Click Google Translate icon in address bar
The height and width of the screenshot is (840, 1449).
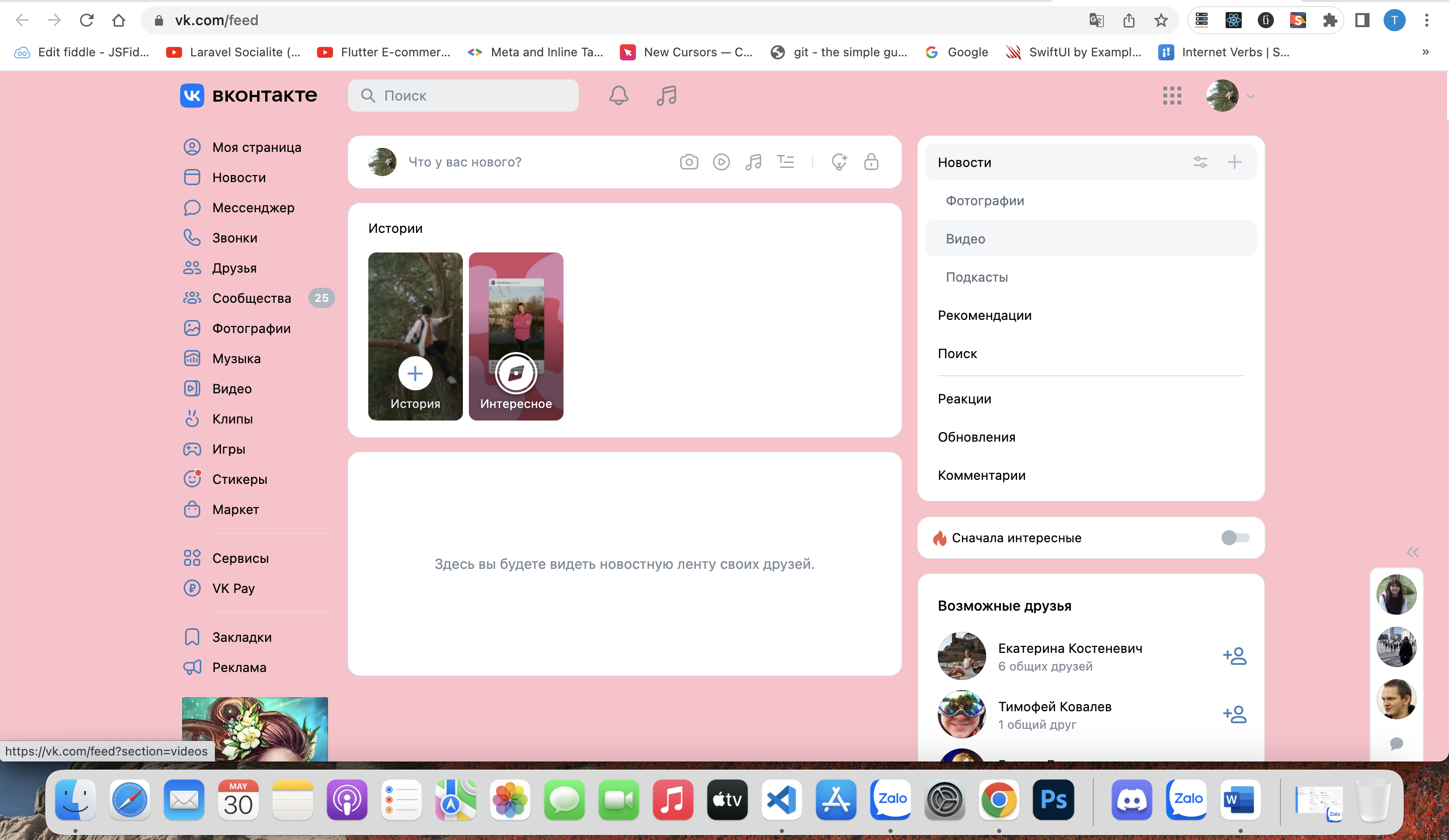[1096, 21]
